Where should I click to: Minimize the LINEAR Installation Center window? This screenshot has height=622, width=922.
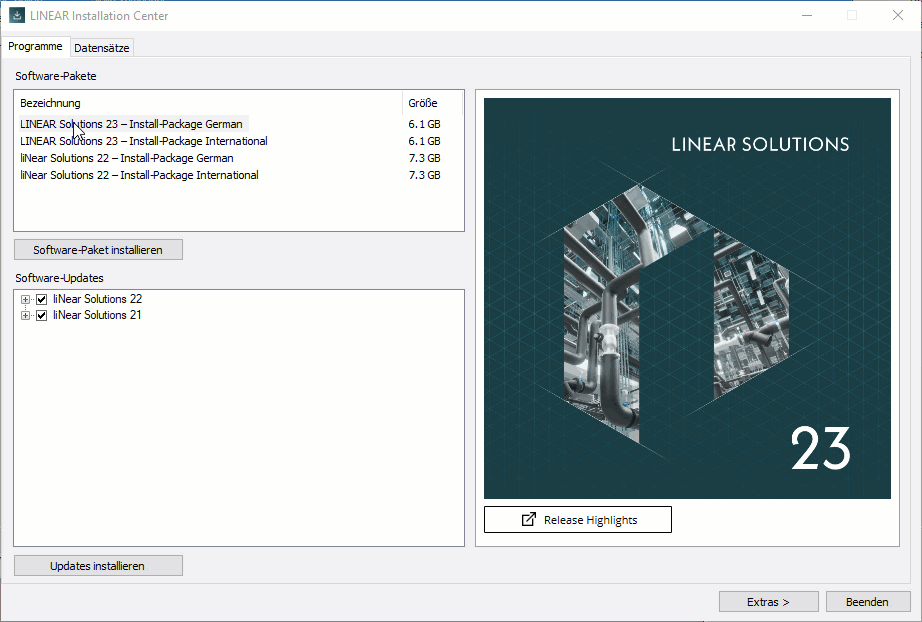coord(807,15)
